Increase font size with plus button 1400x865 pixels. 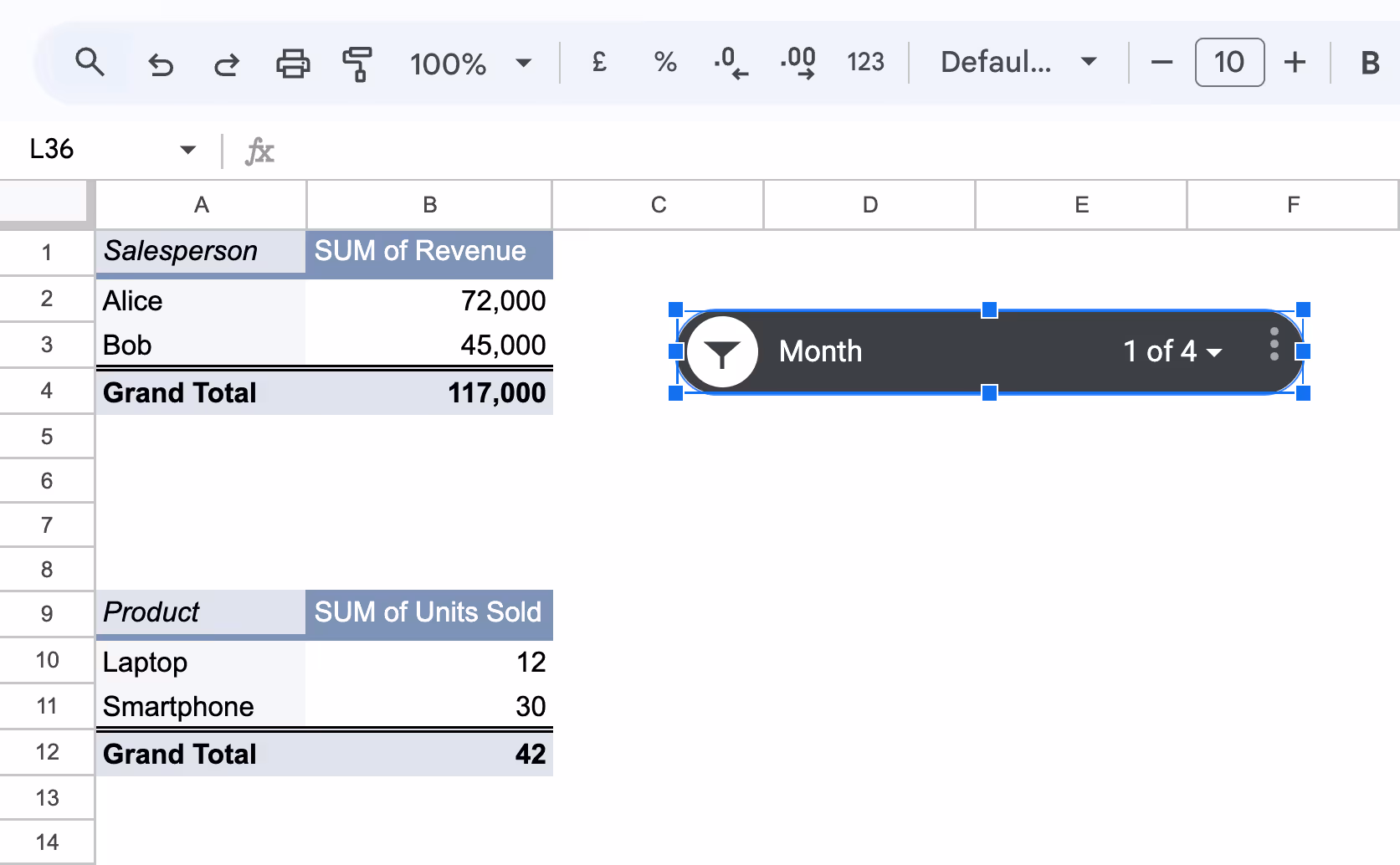[1295, 63]
